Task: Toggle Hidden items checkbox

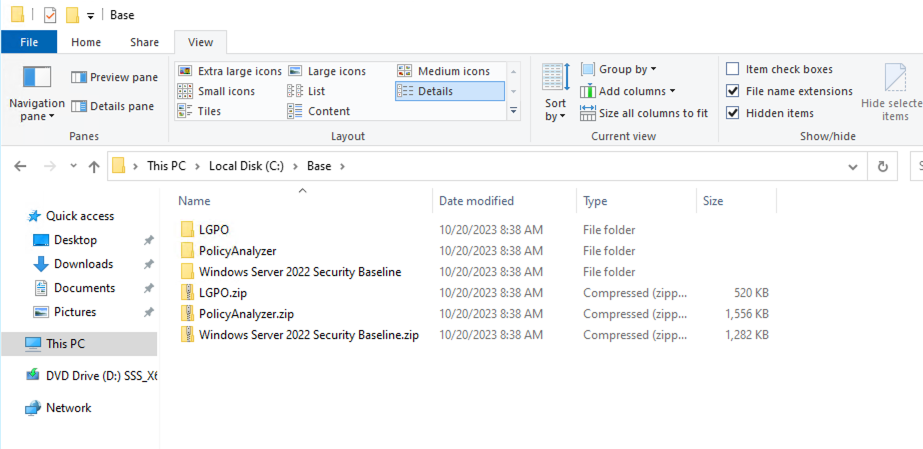Action: click(x=732, y=113)
